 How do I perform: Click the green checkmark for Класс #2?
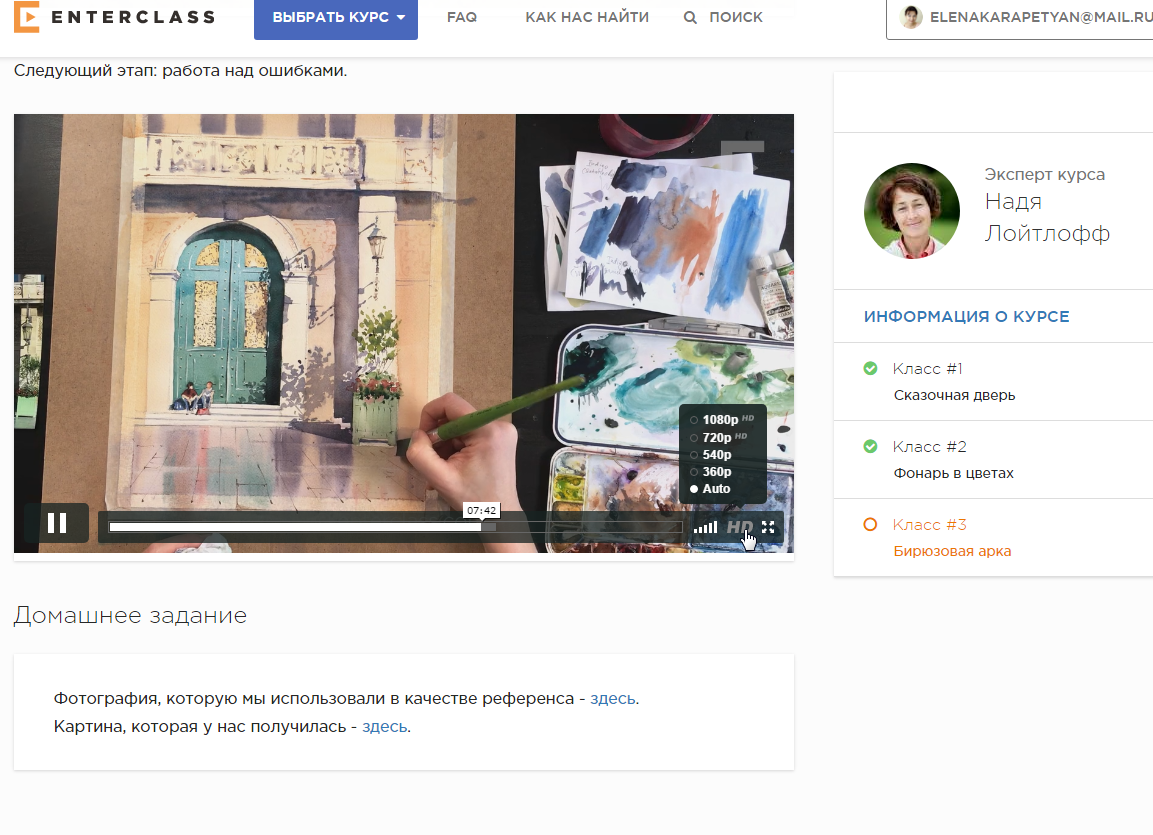(870, 446)
